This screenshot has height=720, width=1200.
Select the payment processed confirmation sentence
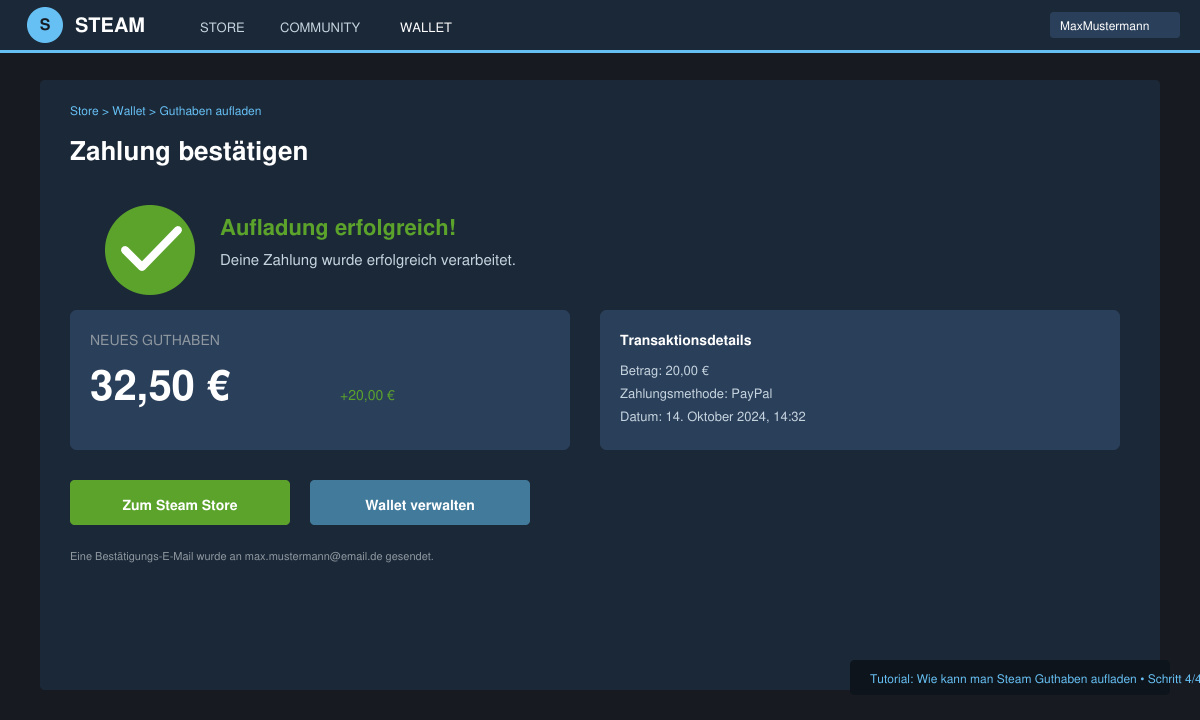(368, 260)
